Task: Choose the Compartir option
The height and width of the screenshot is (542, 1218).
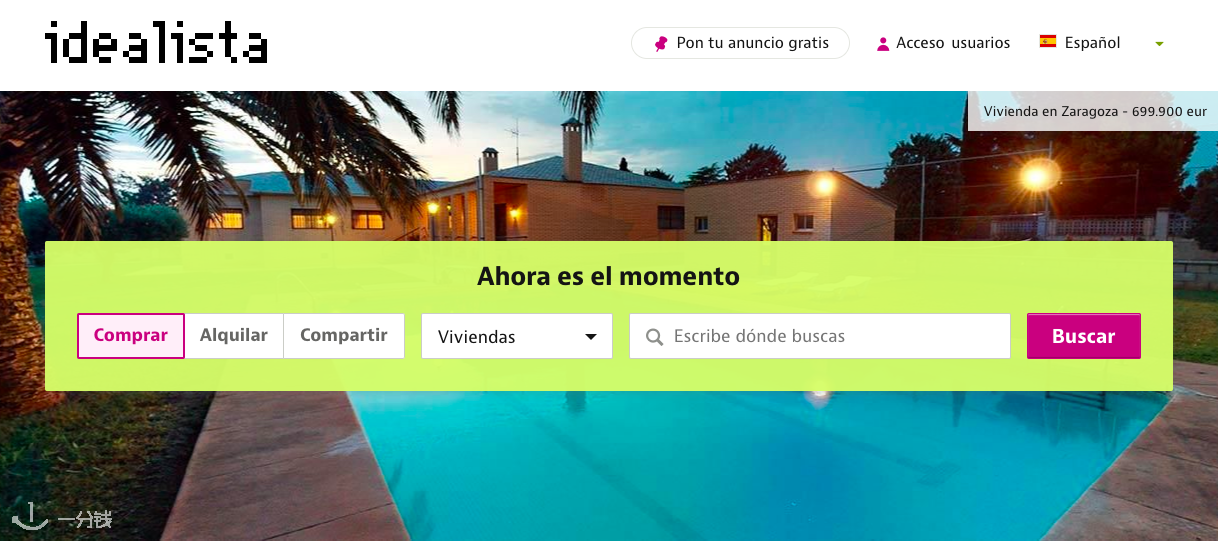Action: point(344,336)
